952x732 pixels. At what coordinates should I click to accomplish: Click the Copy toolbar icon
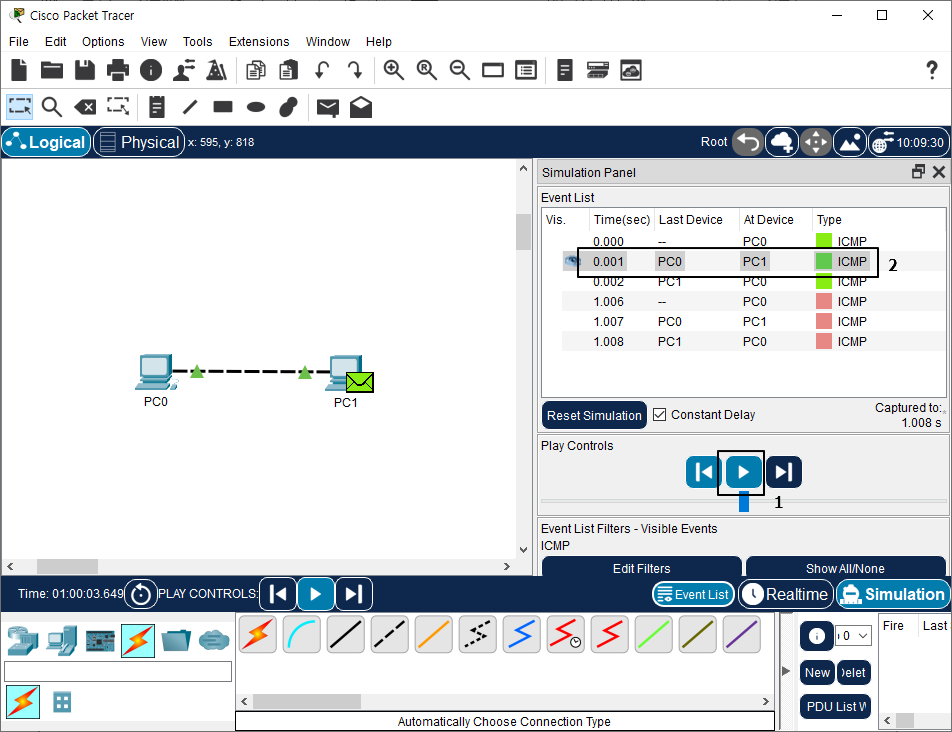(256, 70)
